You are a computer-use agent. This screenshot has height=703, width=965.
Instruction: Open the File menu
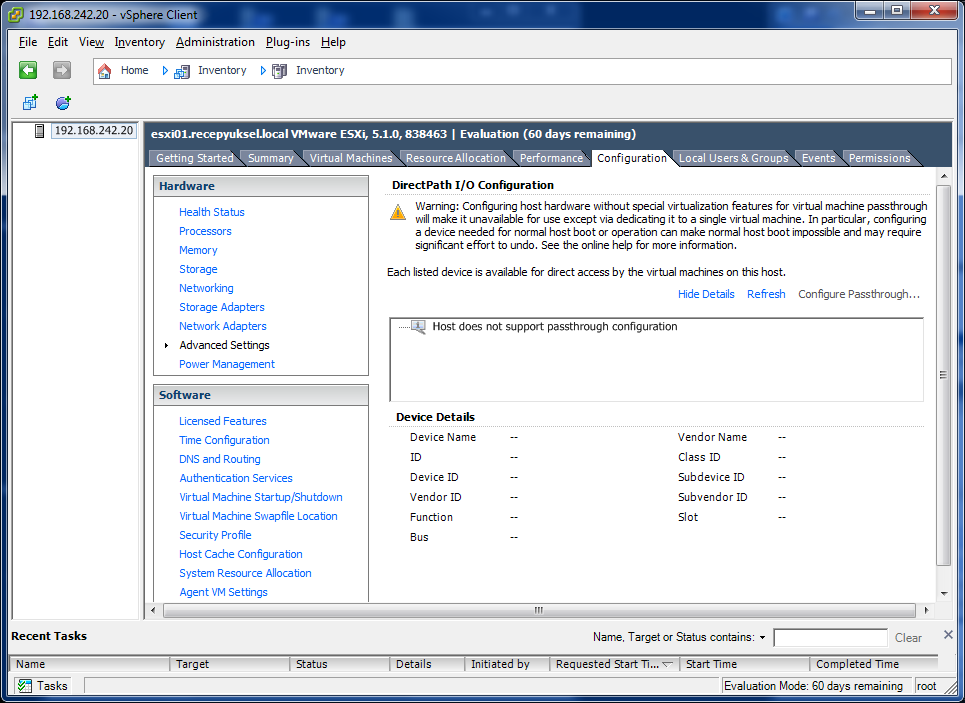click(x=28, y=42)
